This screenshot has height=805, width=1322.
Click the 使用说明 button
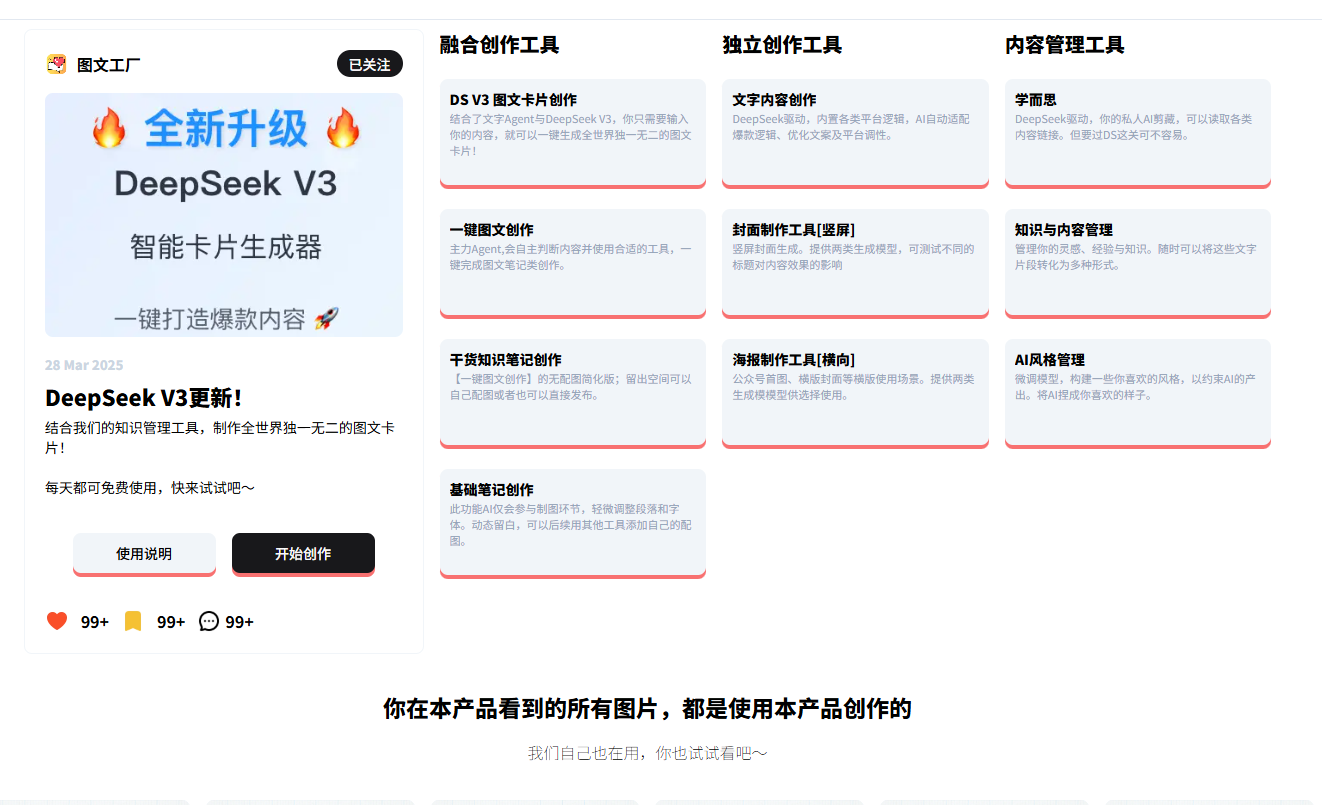144,553
